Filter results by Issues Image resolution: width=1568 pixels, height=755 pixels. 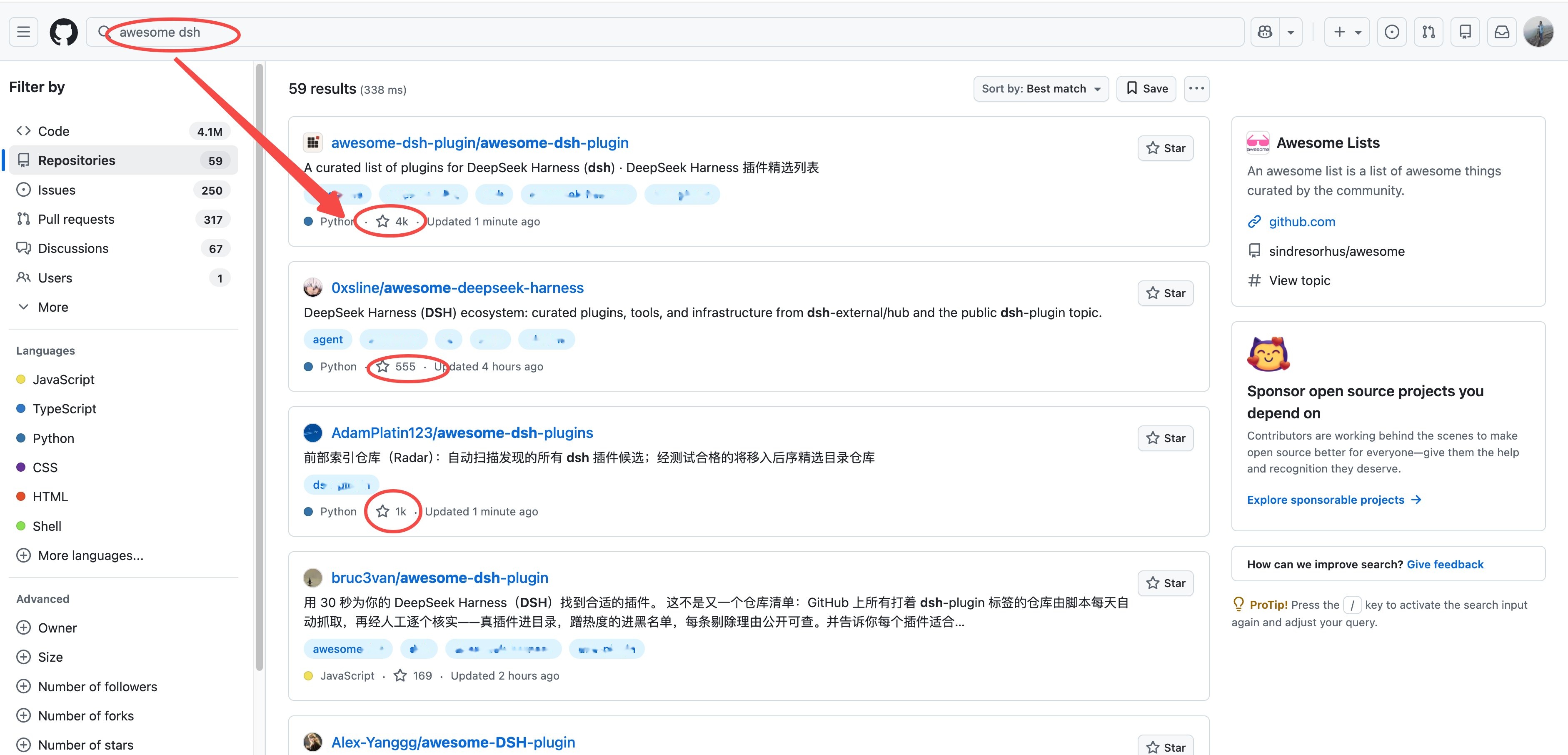[x=124, y=190]
